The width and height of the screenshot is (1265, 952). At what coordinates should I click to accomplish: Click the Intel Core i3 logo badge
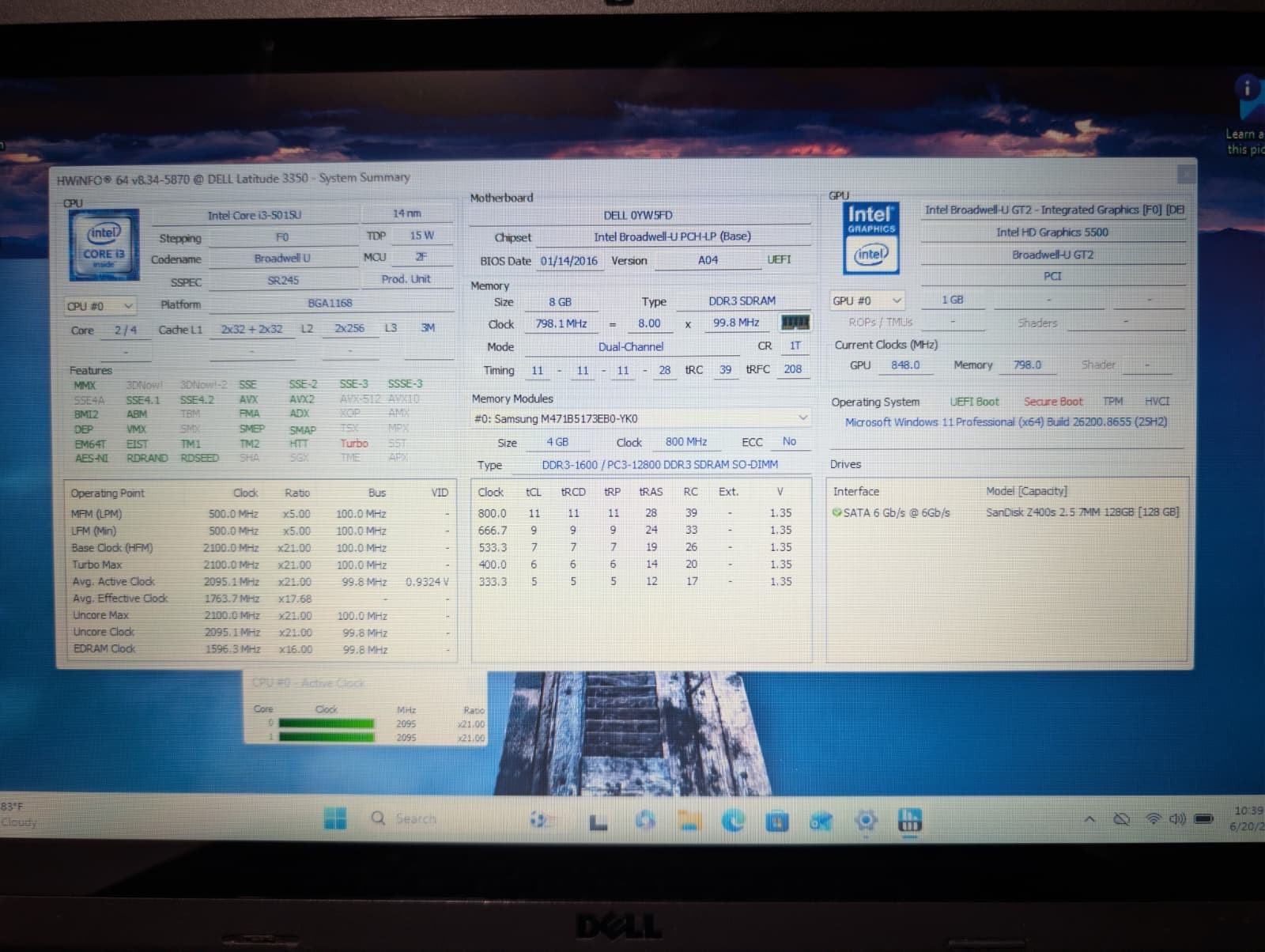104,244
